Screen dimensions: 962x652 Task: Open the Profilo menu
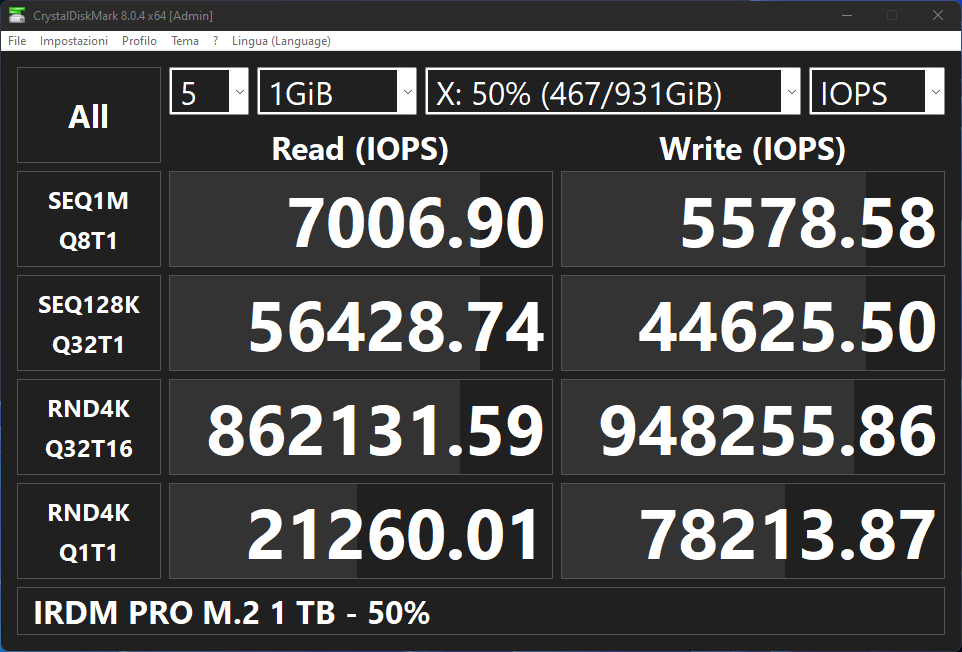139,40
